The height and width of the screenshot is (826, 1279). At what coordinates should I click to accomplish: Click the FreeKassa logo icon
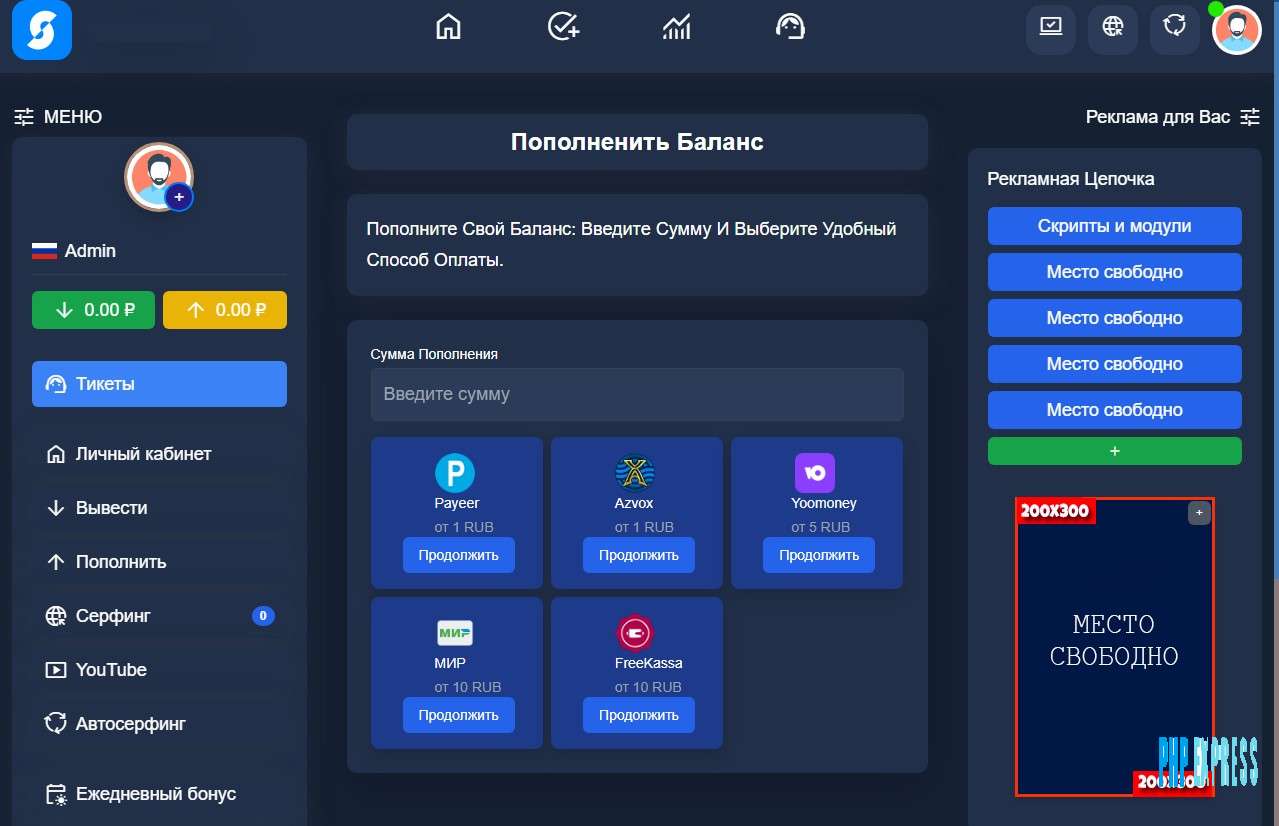pos(635,633)
